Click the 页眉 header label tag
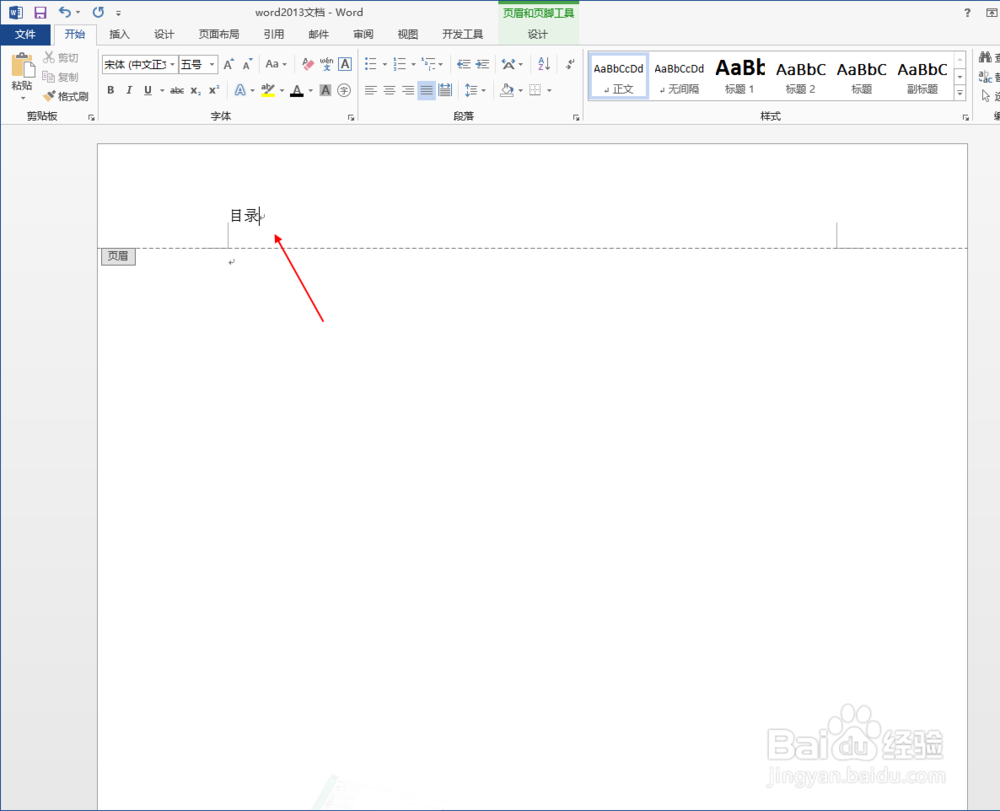The height and width of the screenshot is (811, 1000). pos(118,256)
